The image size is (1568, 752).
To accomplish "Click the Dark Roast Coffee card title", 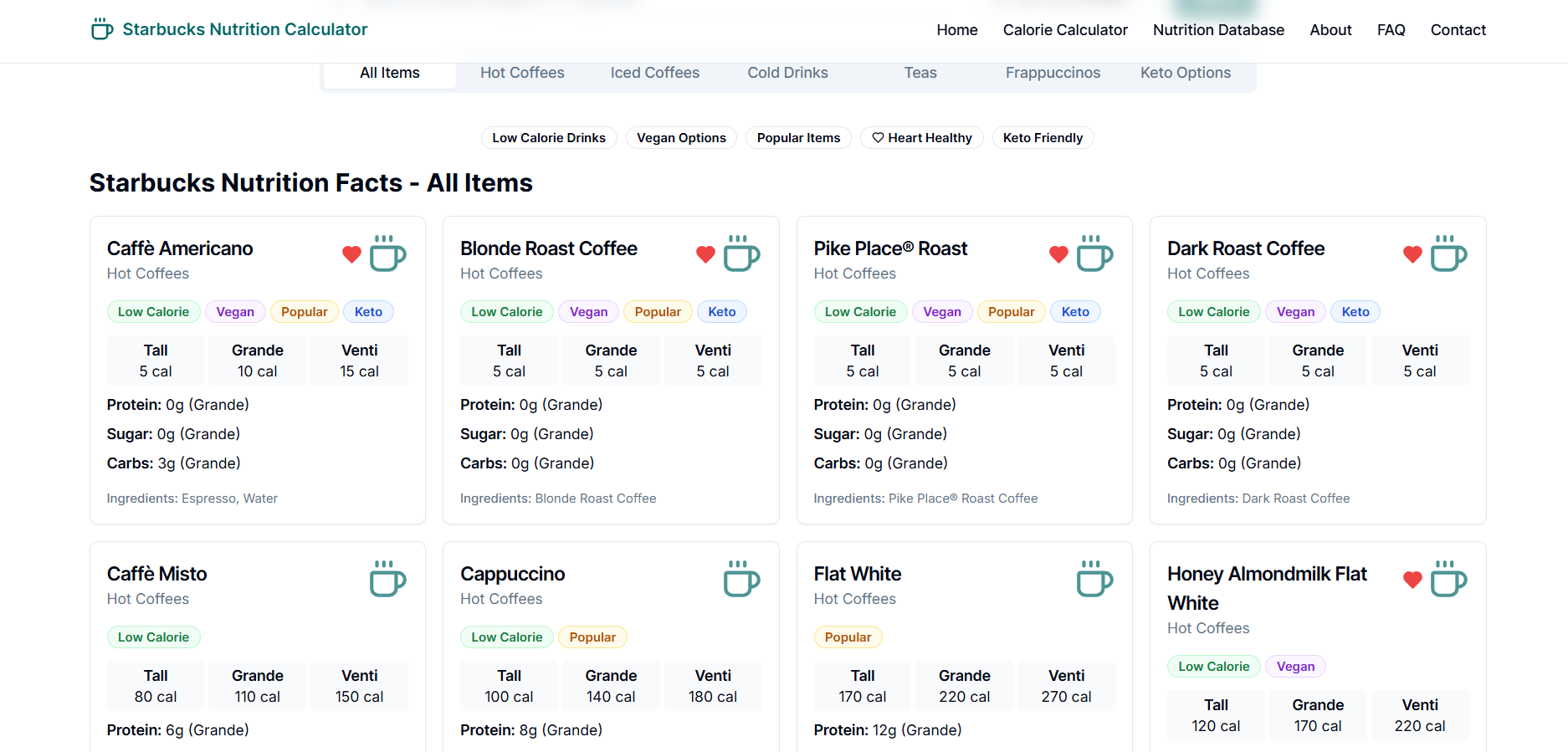I will pos(1246,248).
